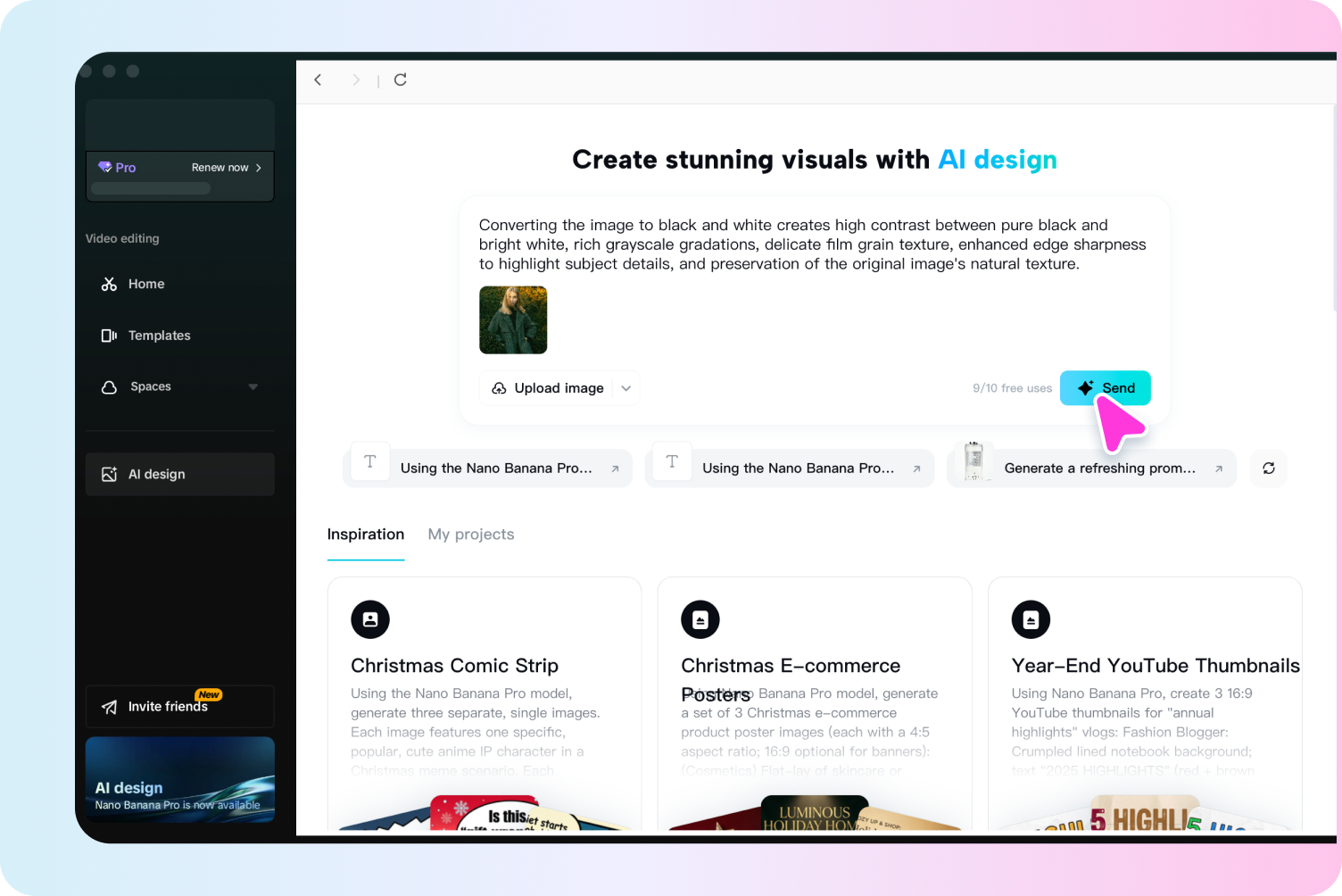Viewport: 1342px width, 896px height.
Task: Select the Generate a refreshing prom… suggestion
Action: point(1092,469)
